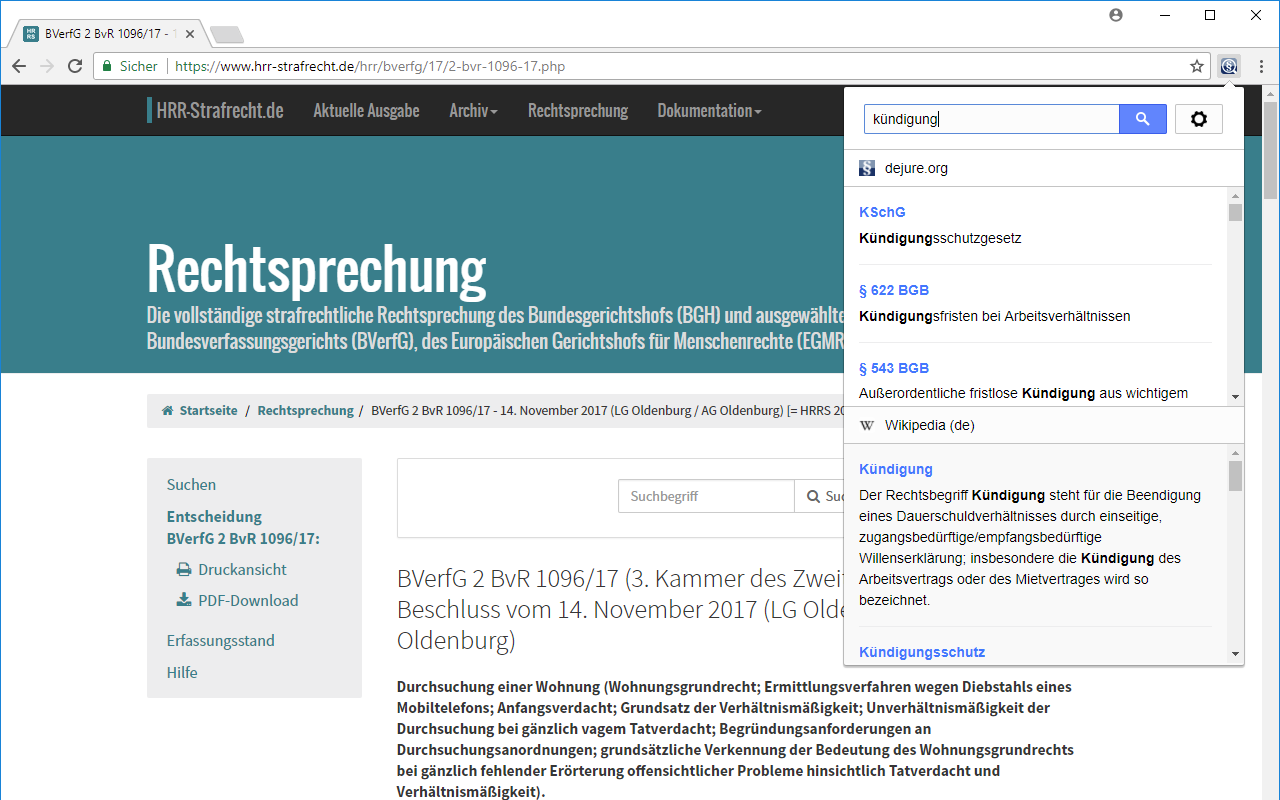The width and height of the screenshot is (1280, 800).
Task: Click the printer icon for Druckansicht
Action: point(184,570)
